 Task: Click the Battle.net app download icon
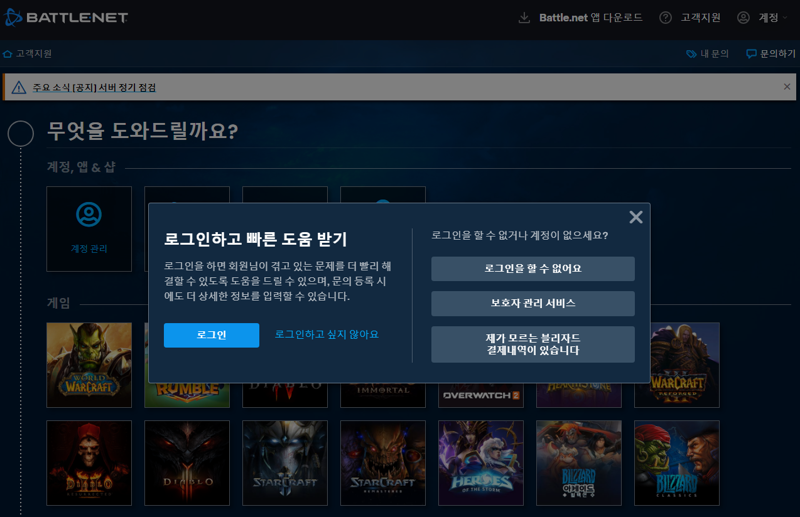(x=524, y=18)
